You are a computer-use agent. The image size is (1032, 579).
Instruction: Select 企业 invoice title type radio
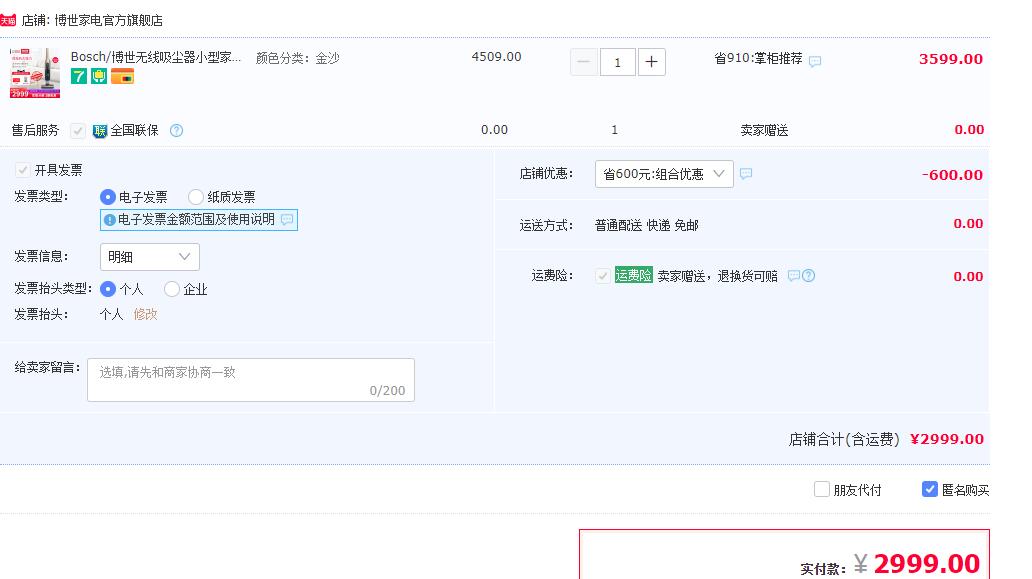172,289
